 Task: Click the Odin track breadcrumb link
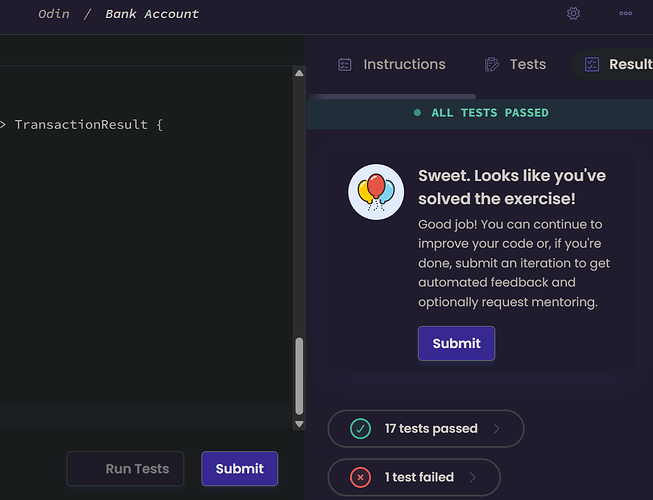click(54, 14)
